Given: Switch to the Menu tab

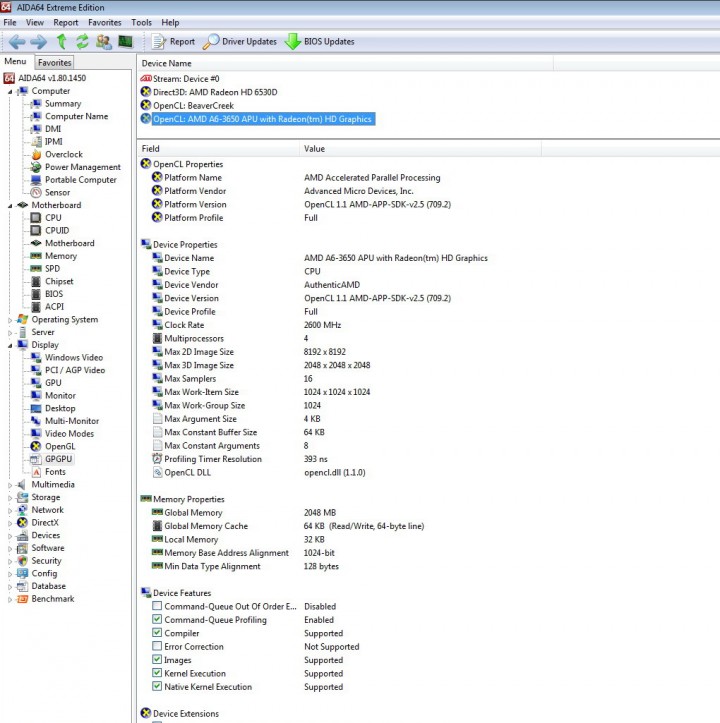Looking at the screenshot, I should coord(15,61).
